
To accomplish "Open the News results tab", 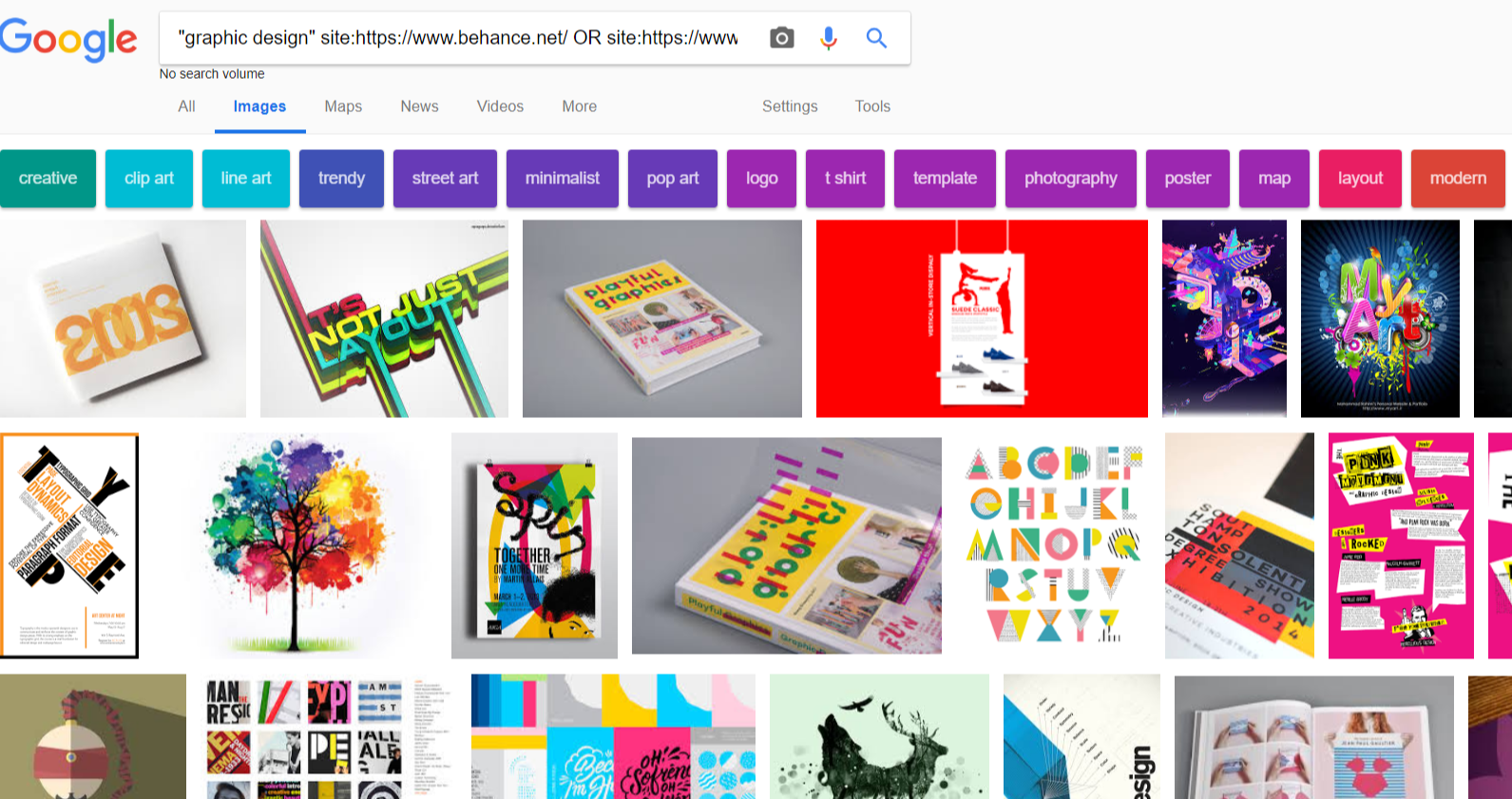I will [419, 106].
